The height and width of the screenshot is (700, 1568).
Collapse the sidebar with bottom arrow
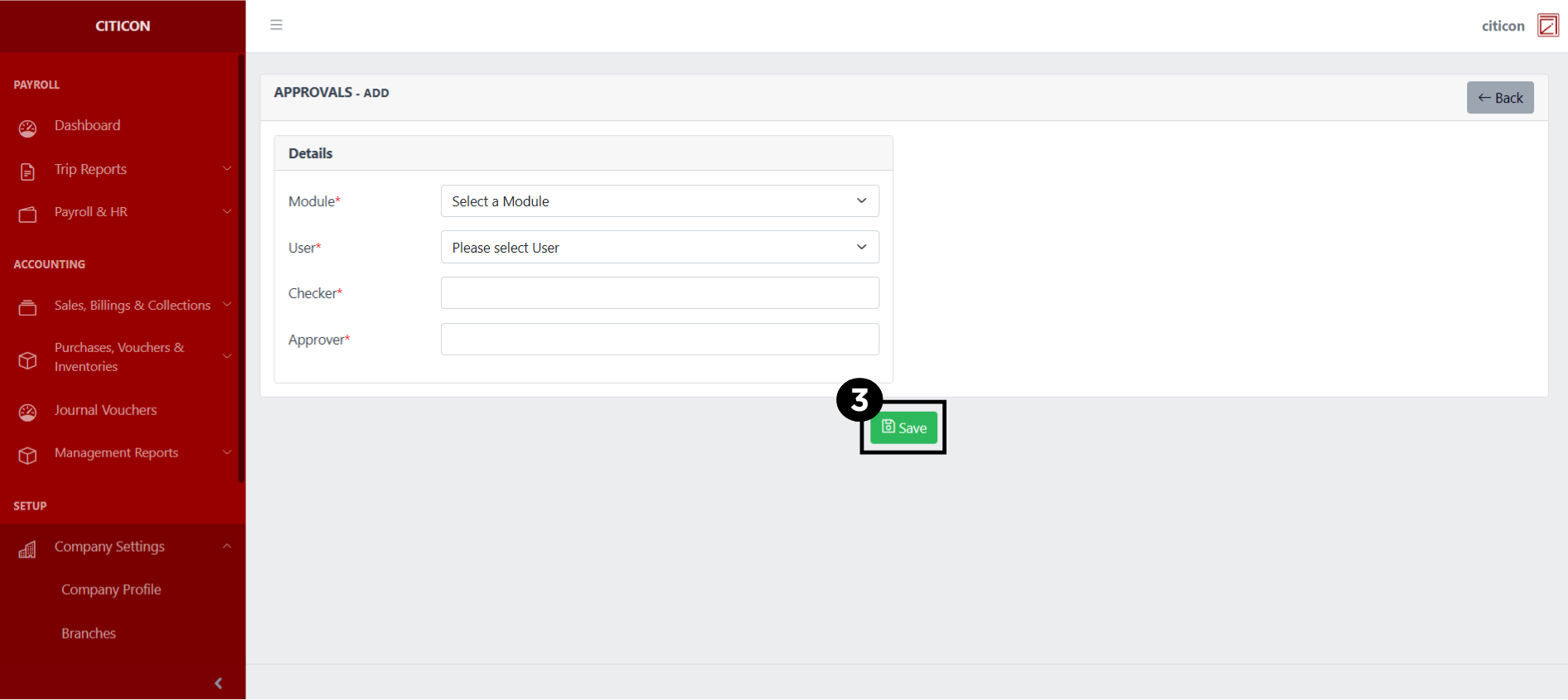(218, 683)
